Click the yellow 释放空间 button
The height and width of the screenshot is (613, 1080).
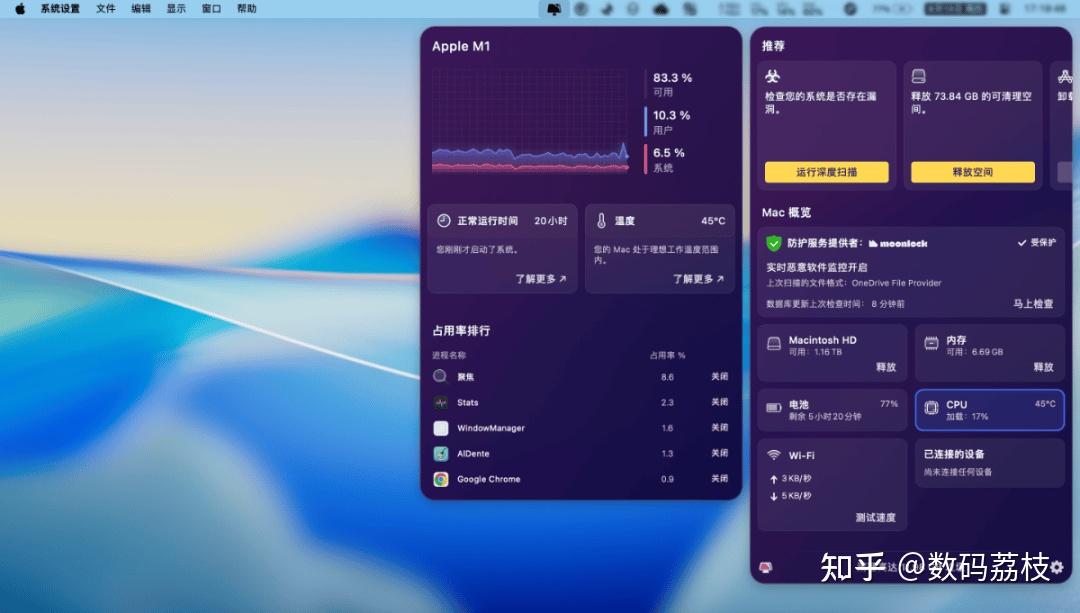(x=973, y=172)
